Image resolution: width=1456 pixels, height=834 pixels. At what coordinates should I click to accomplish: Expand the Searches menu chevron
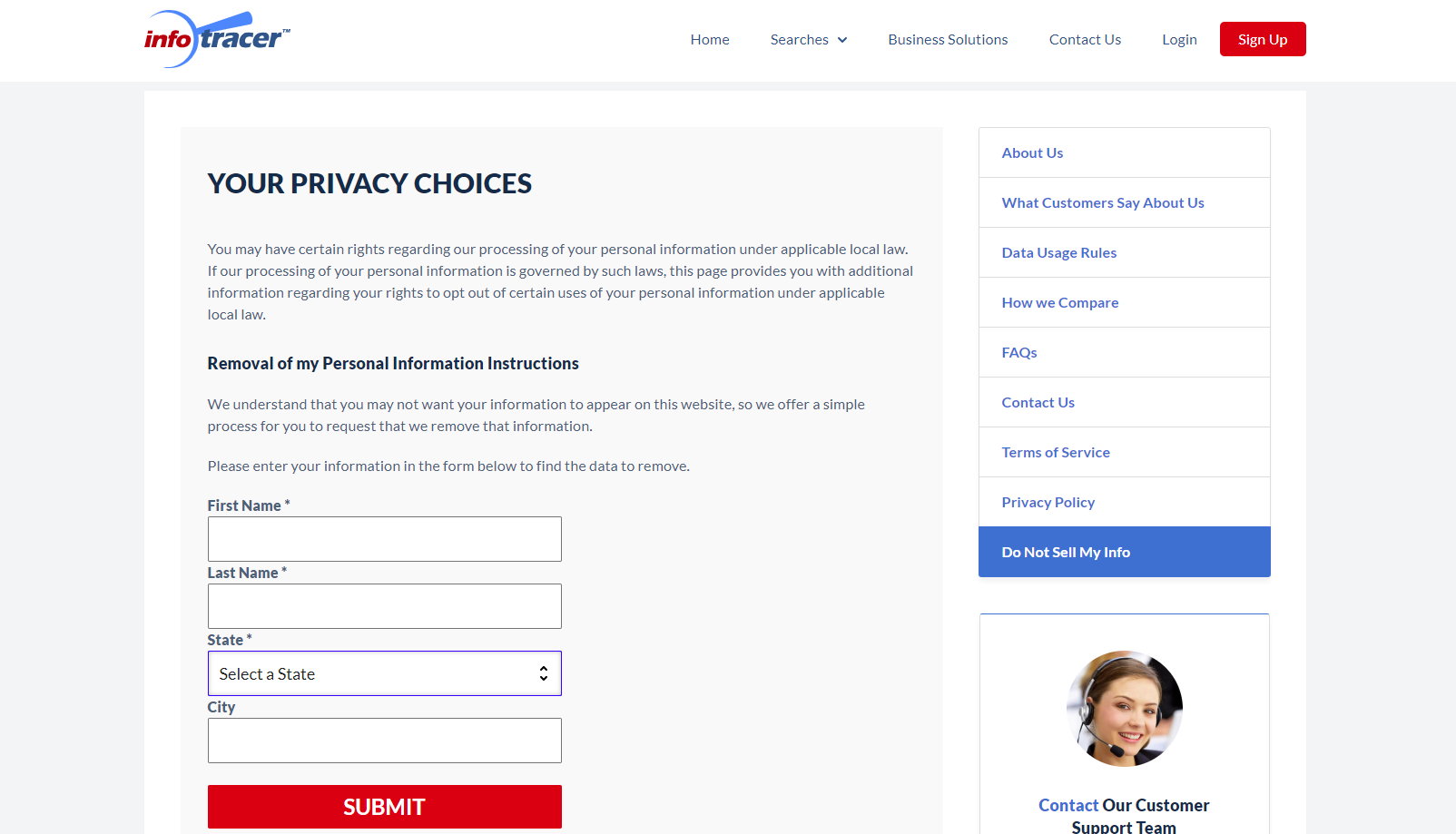point(842,40)
